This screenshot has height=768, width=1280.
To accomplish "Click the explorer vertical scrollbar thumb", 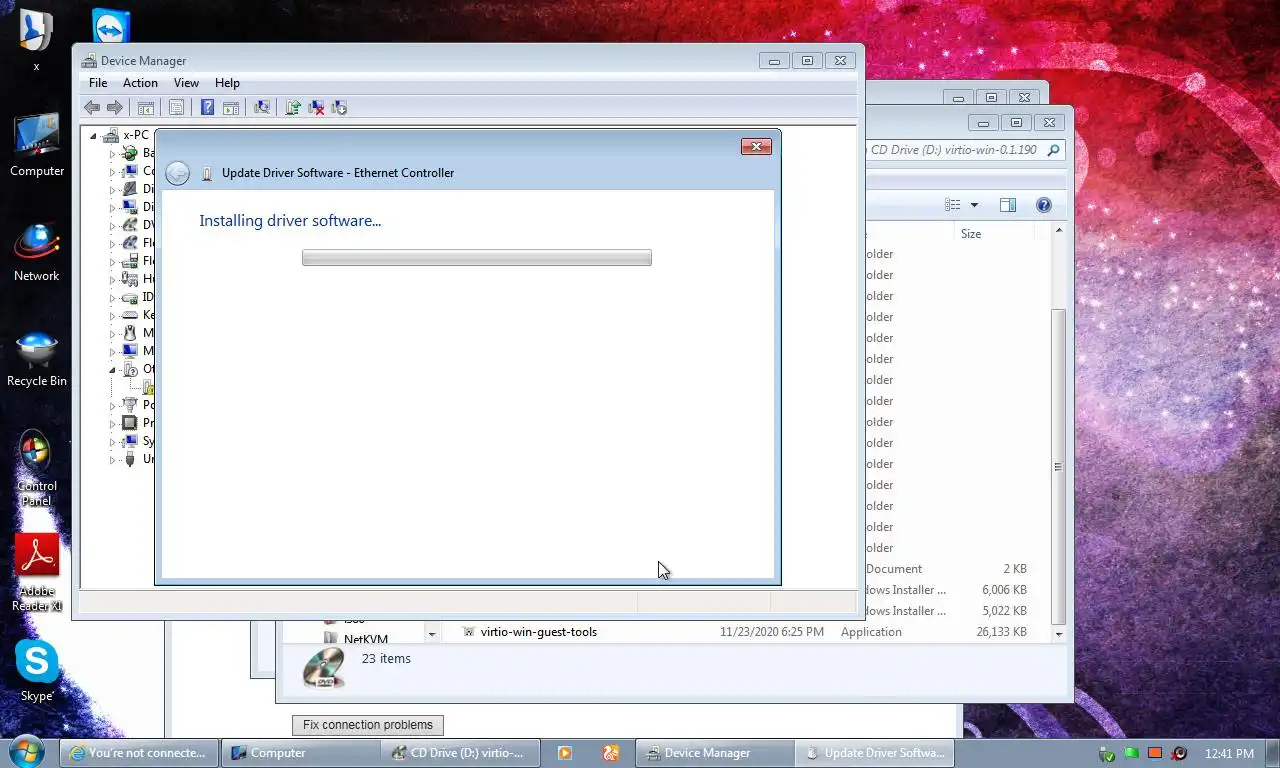I will (x=1058, y=467).
